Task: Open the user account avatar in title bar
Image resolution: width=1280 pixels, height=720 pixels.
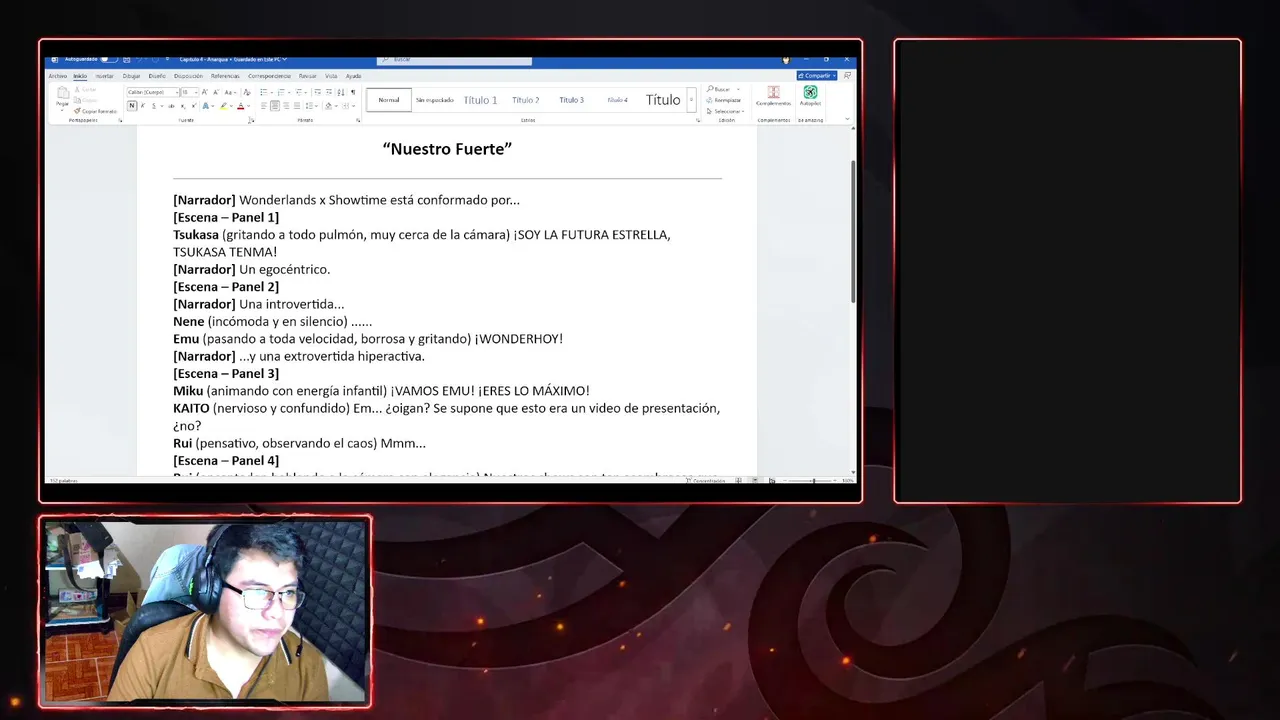Action: 786,60
